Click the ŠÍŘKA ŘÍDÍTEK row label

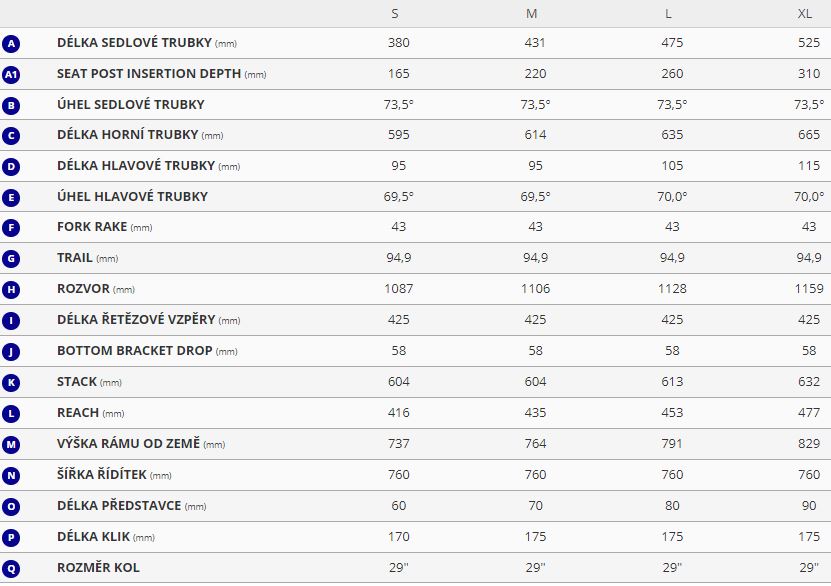pyautogui.click(x=114, y=474)
